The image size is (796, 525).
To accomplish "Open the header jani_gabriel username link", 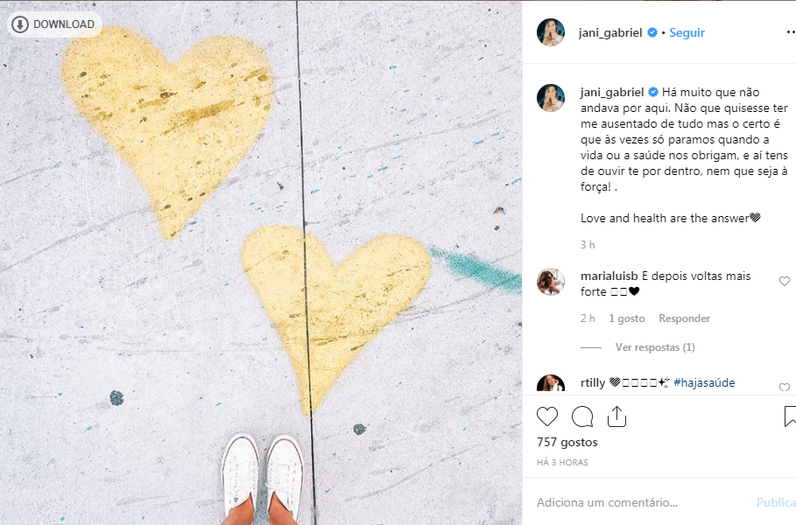I will pyautogui.click(x=610, y=32).
